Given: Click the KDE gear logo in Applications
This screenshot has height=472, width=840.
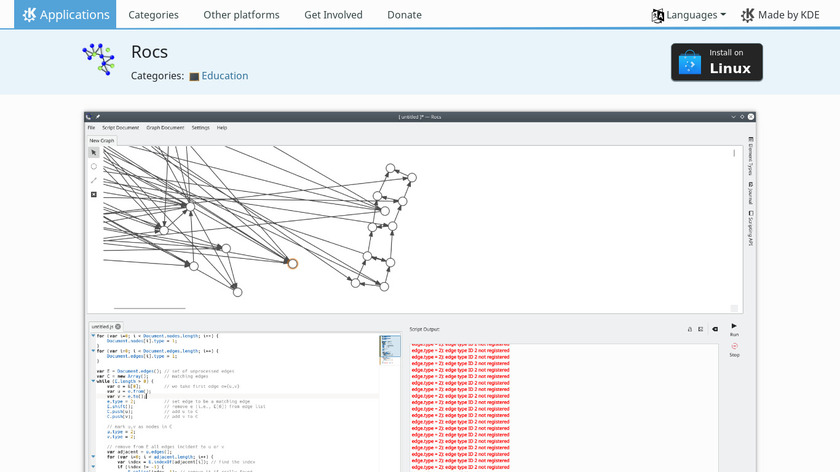Looking at the screenshot, I should pyautogui.click(x=29, y=14).
